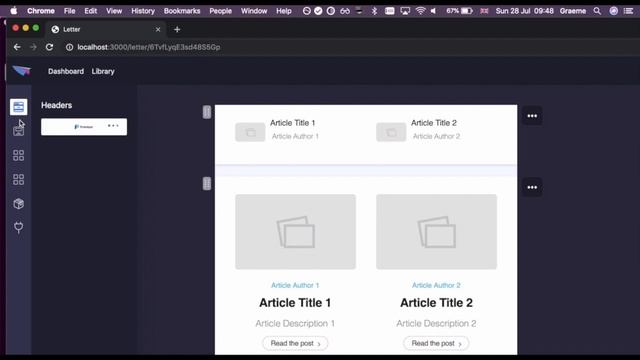The image size is (640, 360).
Task: Click Read the post under Article Title 2
Action: 436,343
